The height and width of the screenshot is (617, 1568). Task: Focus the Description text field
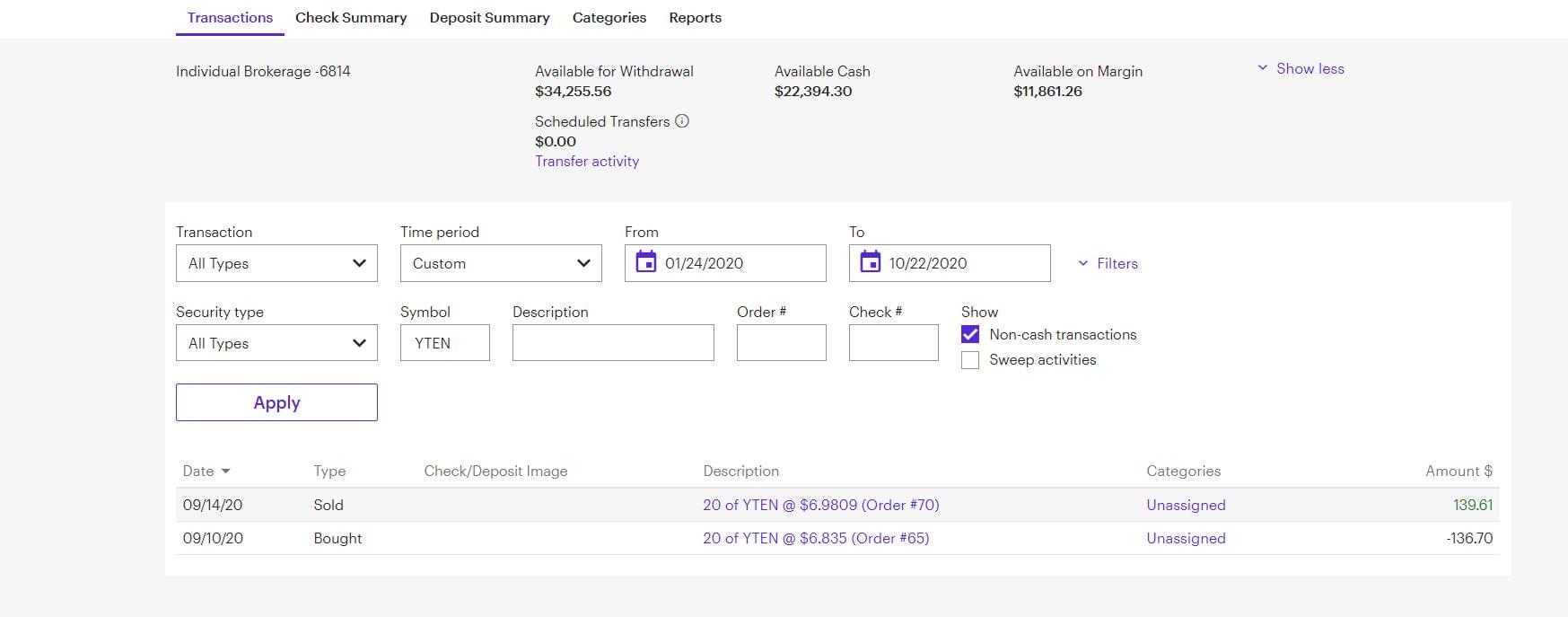click(613, 343)
